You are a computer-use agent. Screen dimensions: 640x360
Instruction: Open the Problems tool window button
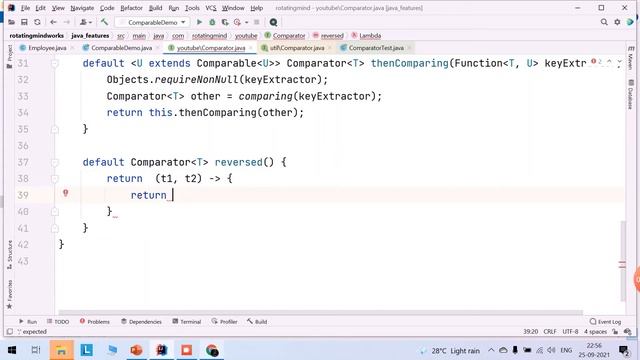95,322
